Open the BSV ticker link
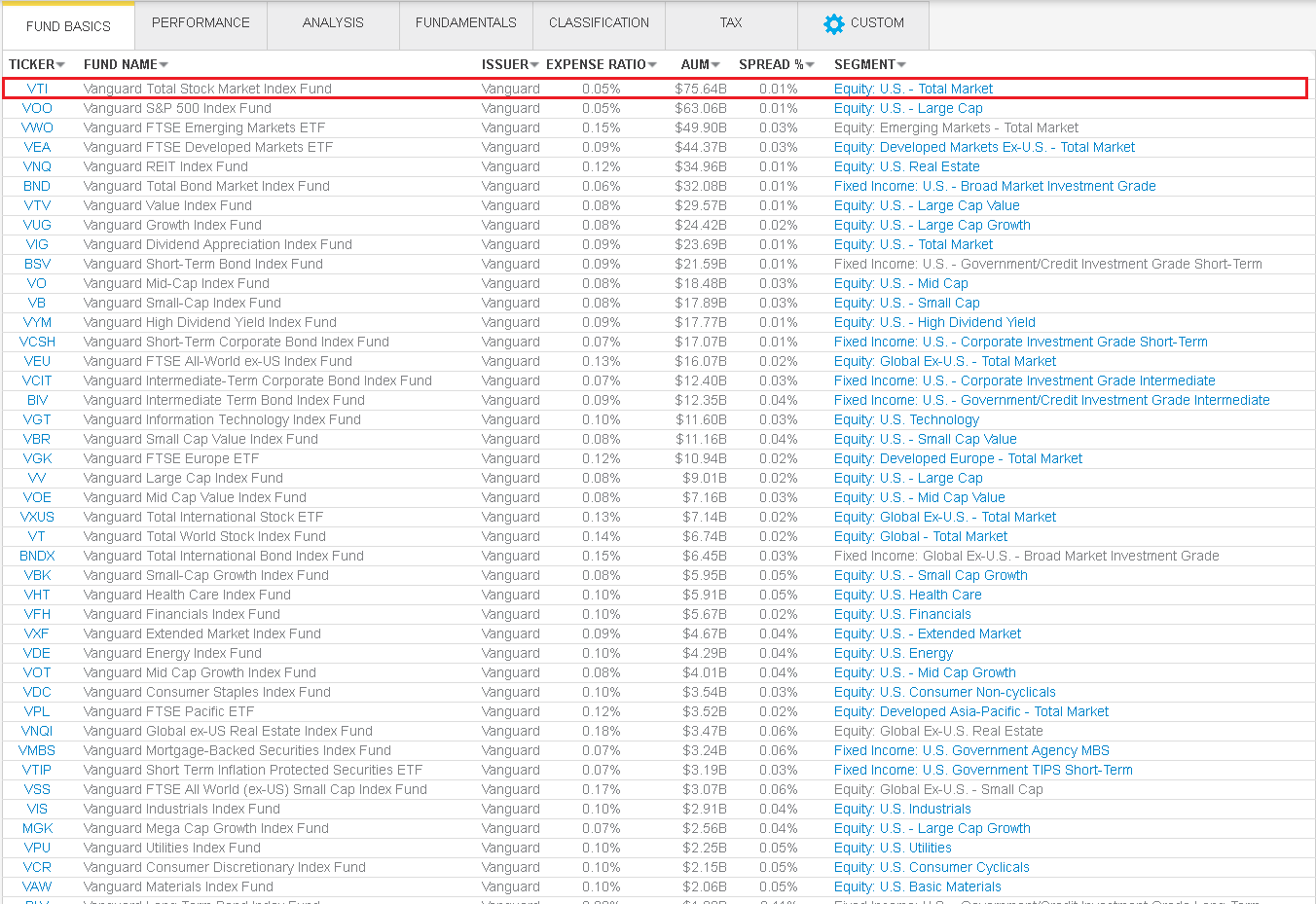 [x=37, y=264]
